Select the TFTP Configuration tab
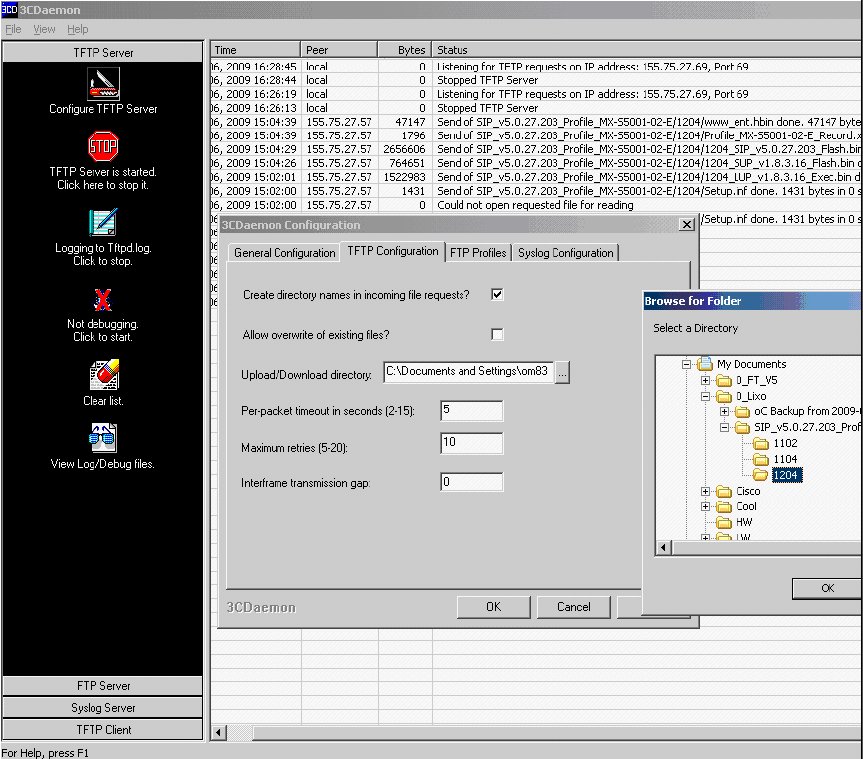Image resolution: width=863 pixels, height=759 pixels. [392, 251]
